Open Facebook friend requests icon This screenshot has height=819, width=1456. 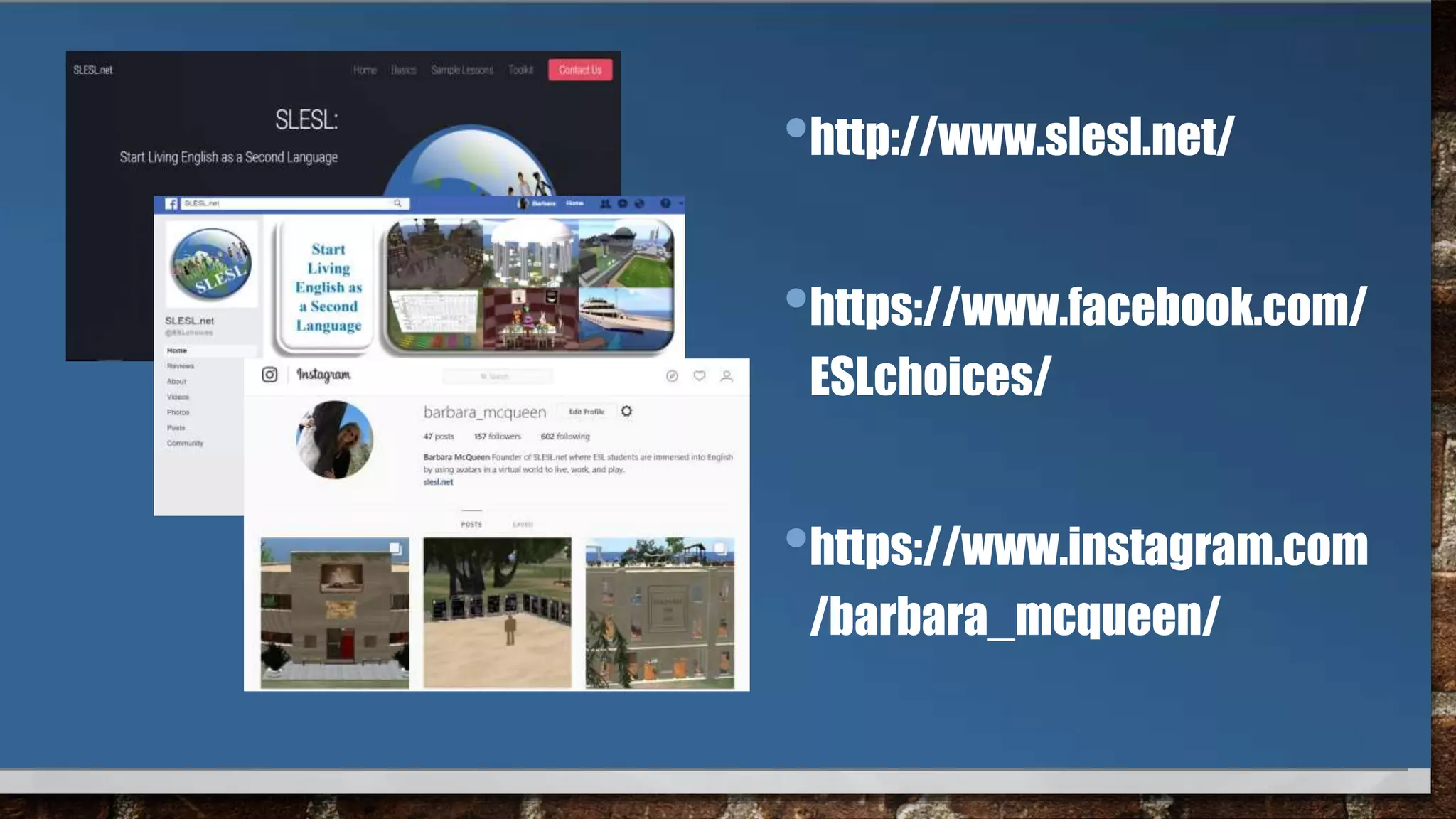(x=605, y=203)
